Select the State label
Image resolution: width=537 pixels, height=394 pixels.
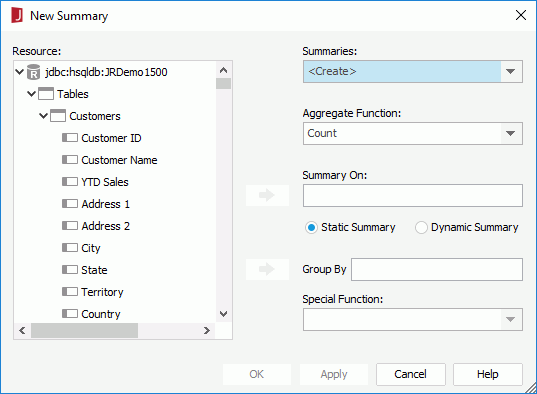click(x=94, y=270)
